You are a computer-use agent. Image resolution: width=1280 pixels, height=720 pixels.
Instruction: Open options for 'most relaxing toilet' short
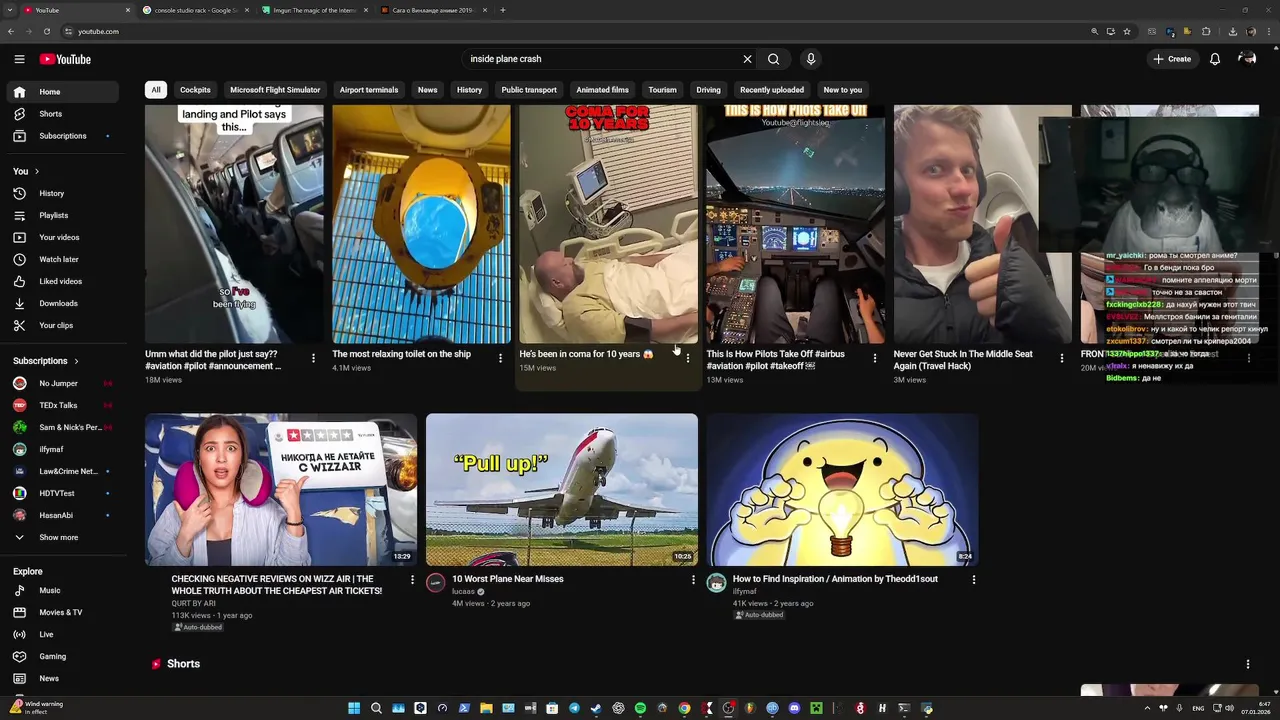[500, 358]
